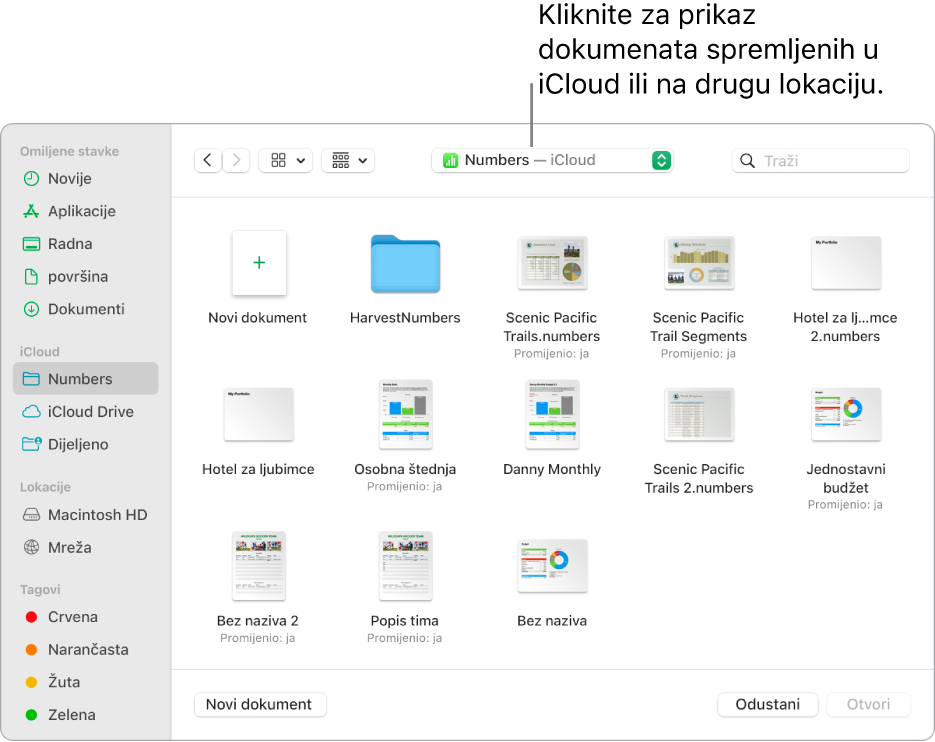Click the document icon beside površina

coord(31,277)
